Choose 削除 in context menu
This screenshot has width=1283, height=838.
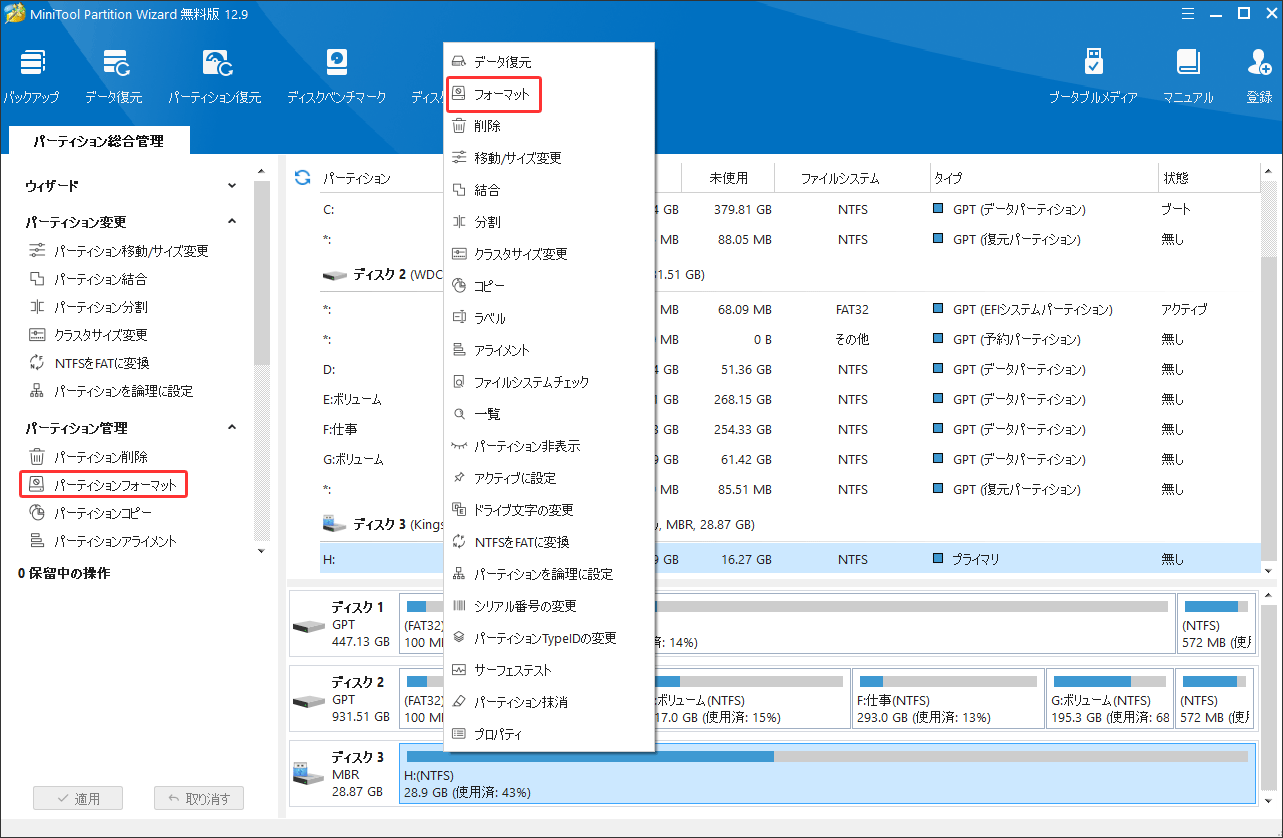549,126
